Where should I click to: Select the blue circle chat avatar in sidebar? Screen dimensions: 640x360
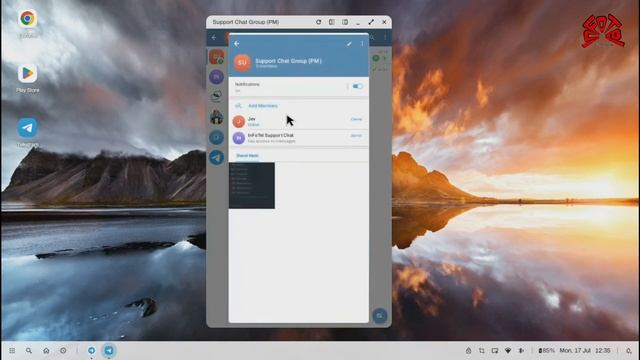[x=216, y=137]
